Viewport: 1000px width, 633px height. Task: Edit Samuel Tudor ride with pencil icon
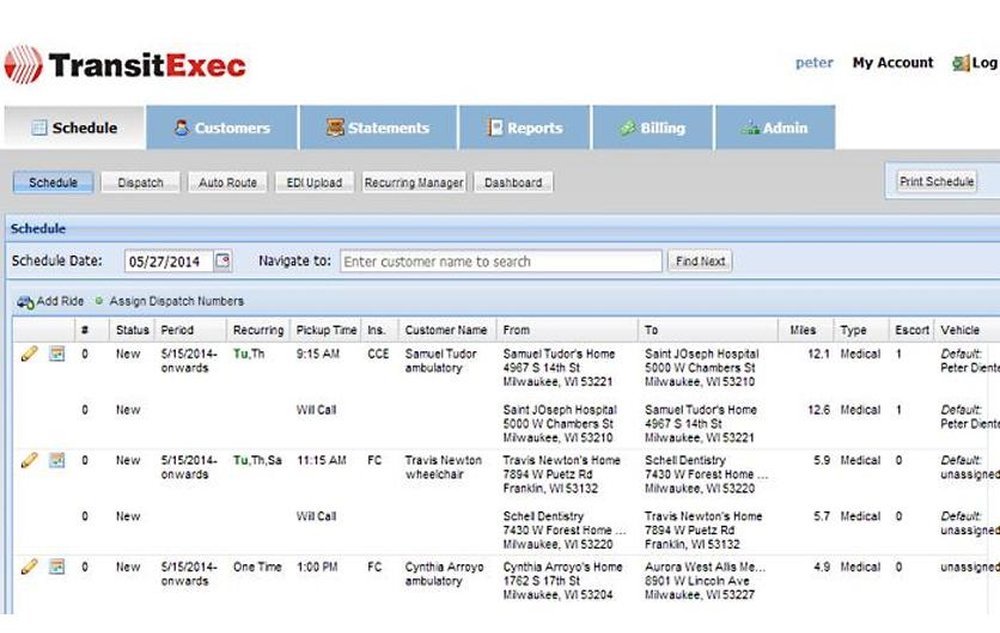point(29,354)
